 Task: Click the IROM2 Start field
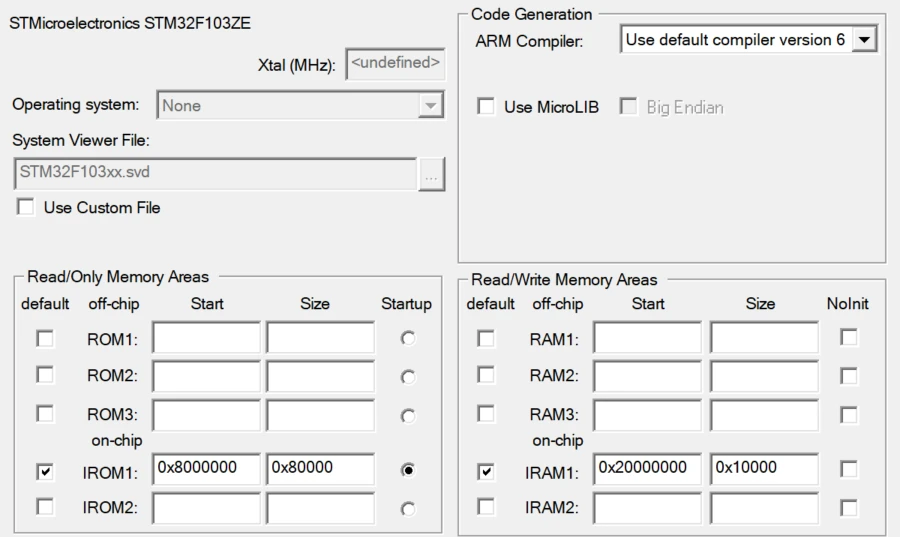pos(206,508)
